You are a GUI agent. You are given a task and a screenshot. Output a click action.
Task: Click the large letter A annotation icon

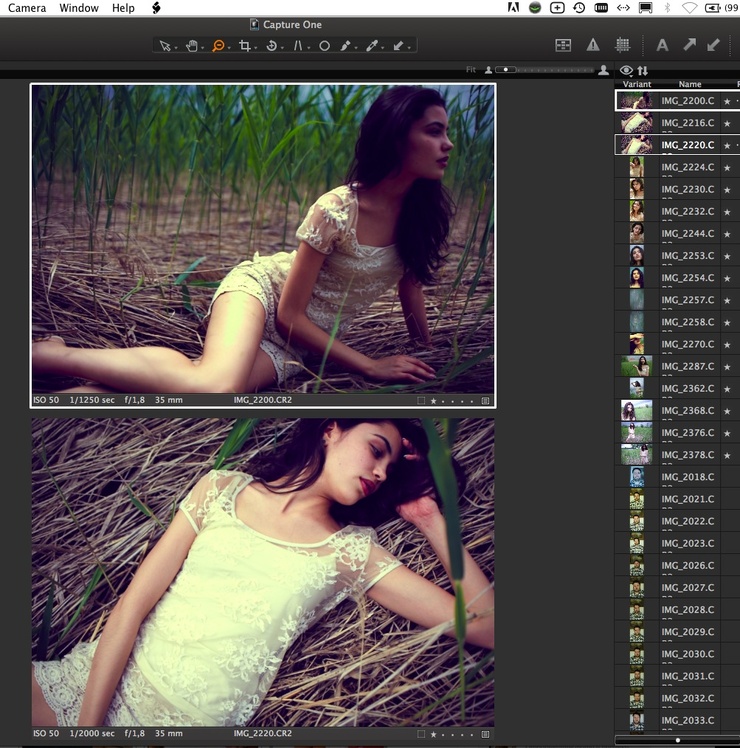point(662,45)
